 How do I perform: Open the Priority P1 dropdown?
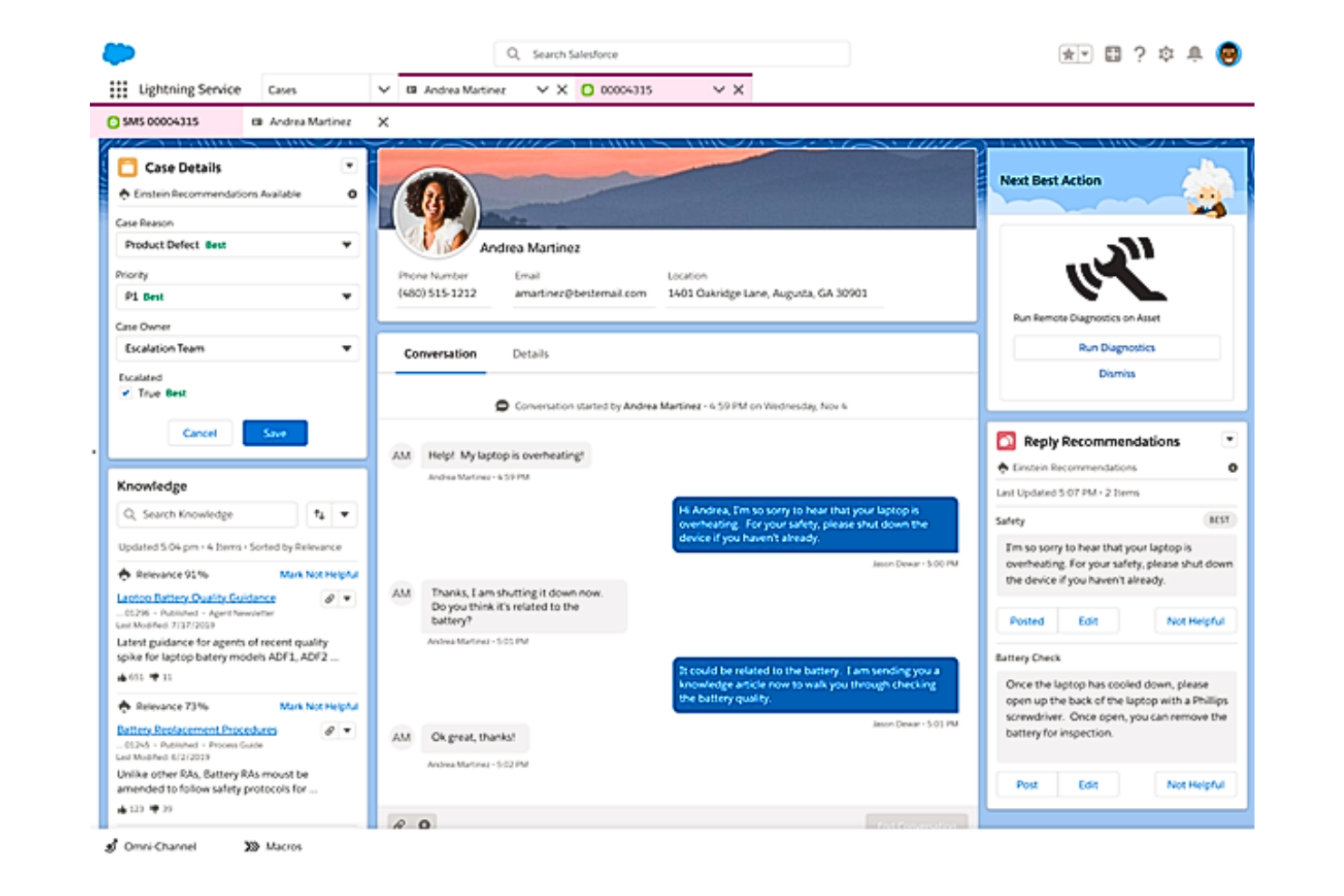coord(238,297)
